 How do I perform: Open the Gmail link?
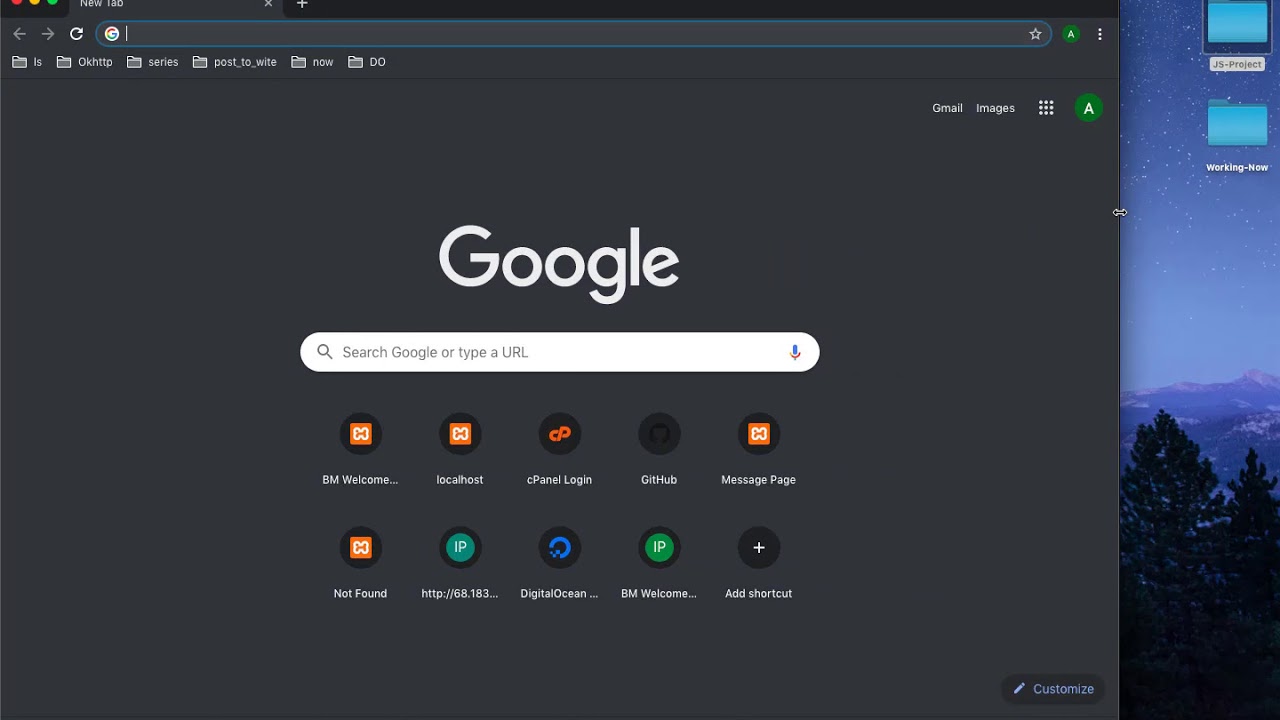pyautogui.click(x=947, y=108)
